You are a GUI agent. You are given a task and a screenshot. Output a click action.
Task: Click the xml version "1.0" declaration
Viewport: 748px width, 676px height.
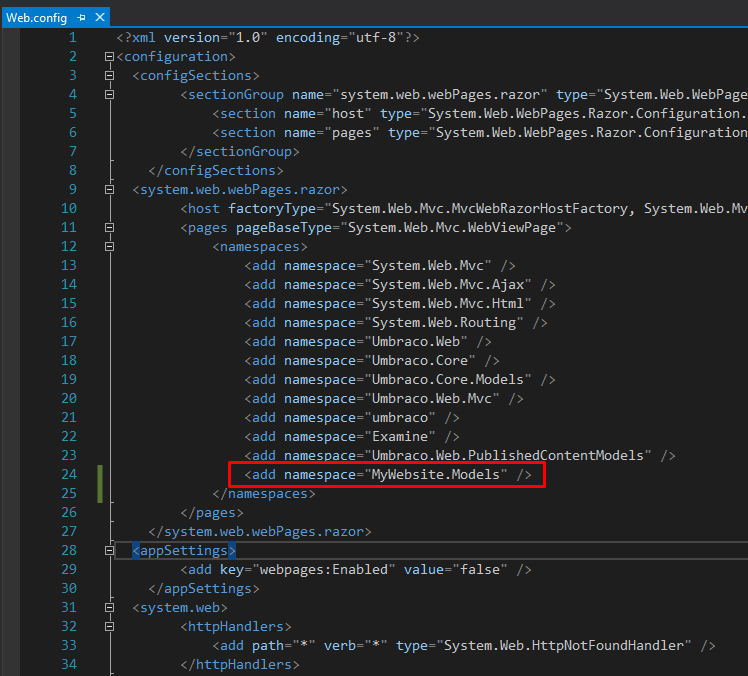click(248, 37)
